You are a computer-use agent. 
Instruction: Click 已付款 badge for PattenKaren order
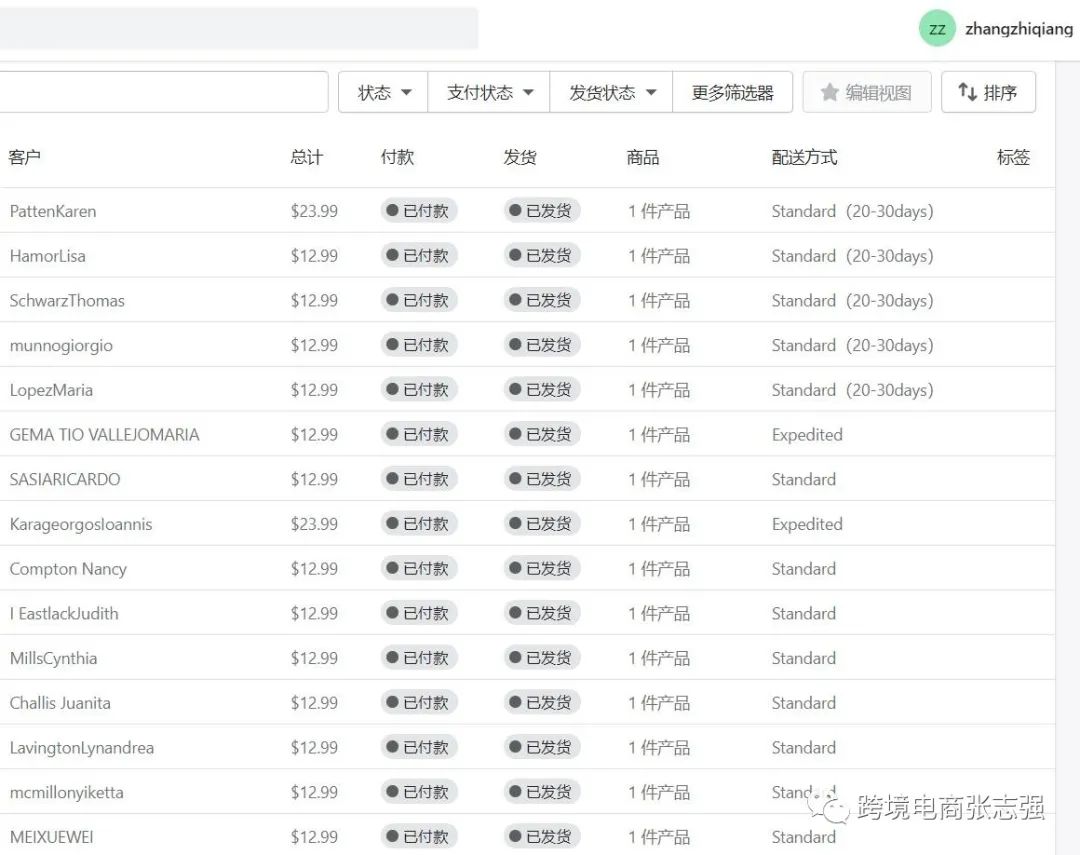point(419,211)
